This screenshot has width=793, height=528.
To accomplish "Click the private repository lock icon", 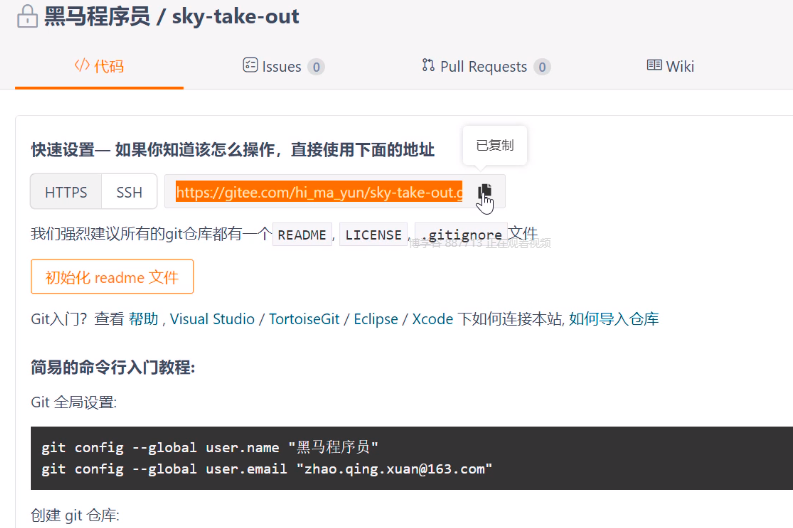I will click(27, 16).
